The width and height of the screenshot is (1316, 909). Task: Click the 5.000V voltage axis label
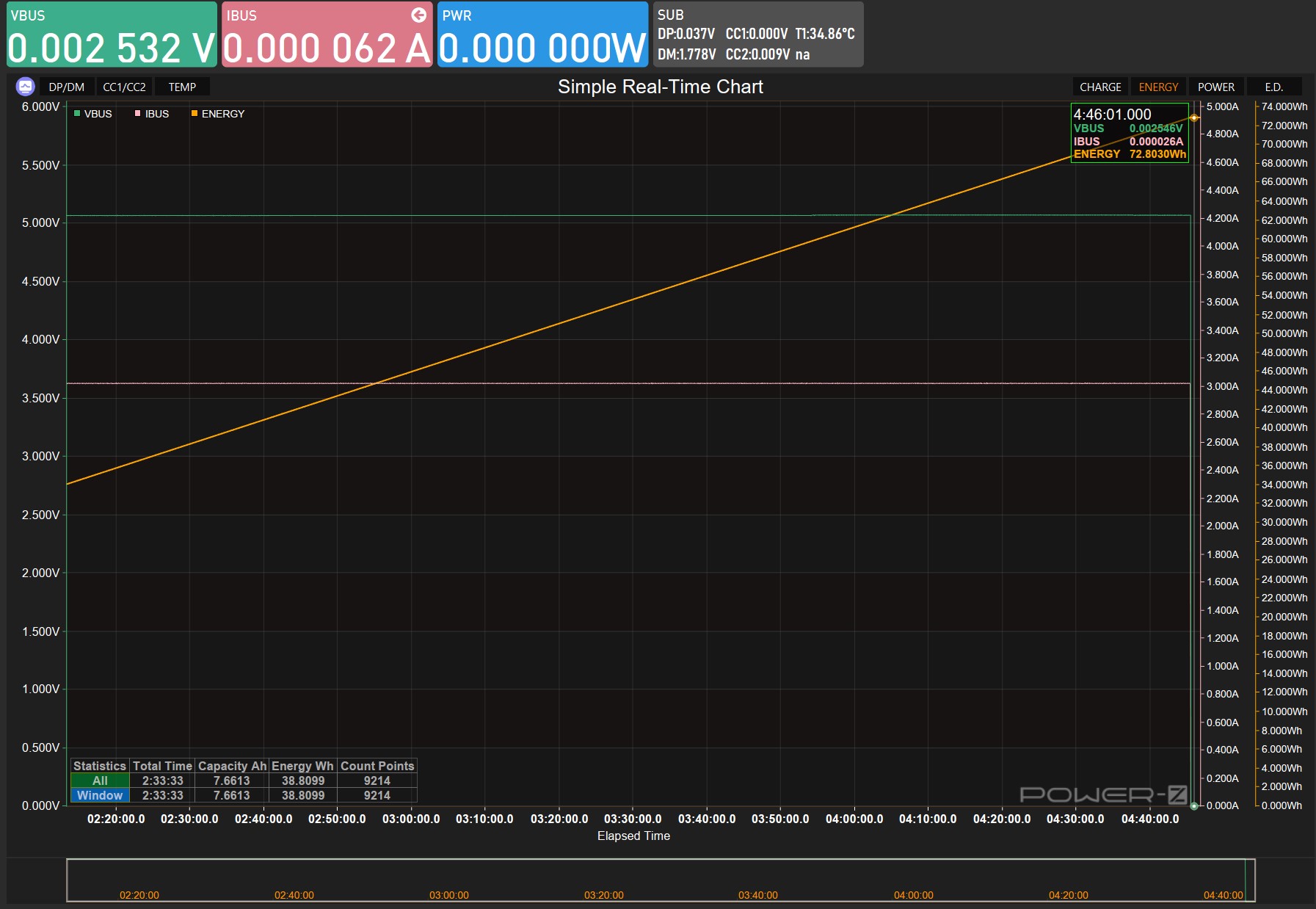[41, 222]
